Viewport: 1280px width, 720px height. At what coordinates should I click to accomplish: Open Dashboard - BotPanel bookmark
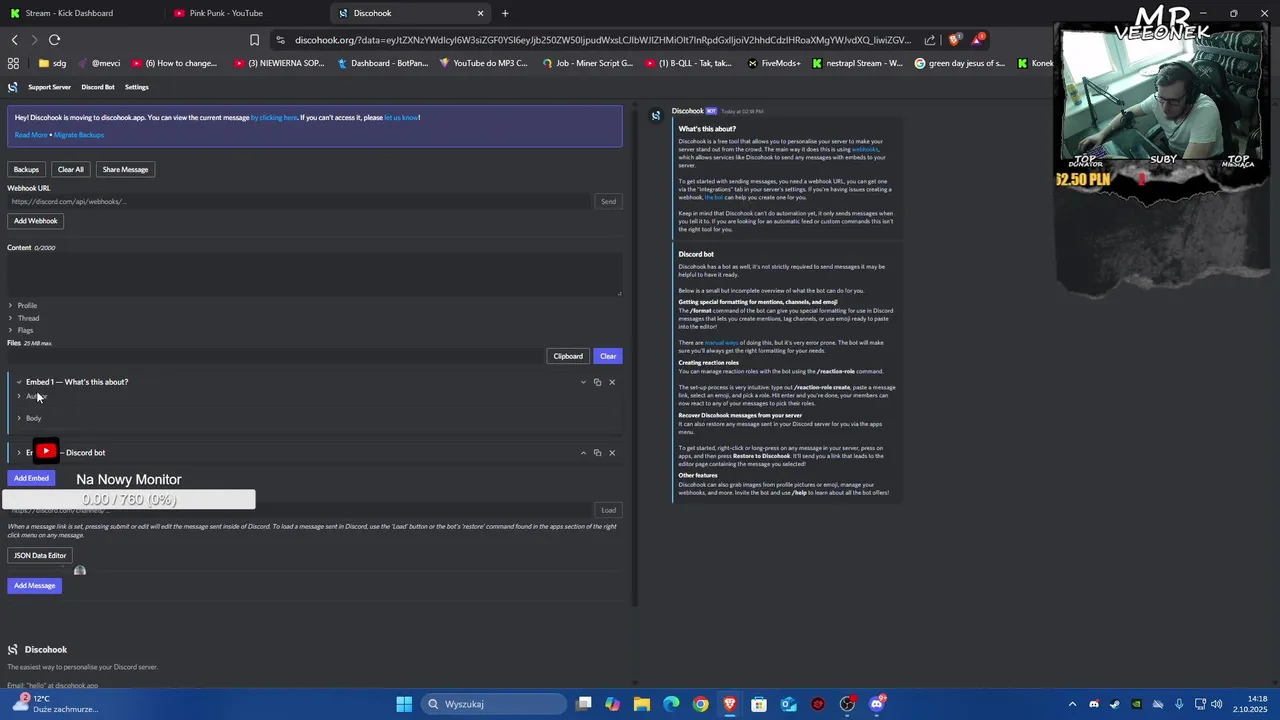point(382,63)
